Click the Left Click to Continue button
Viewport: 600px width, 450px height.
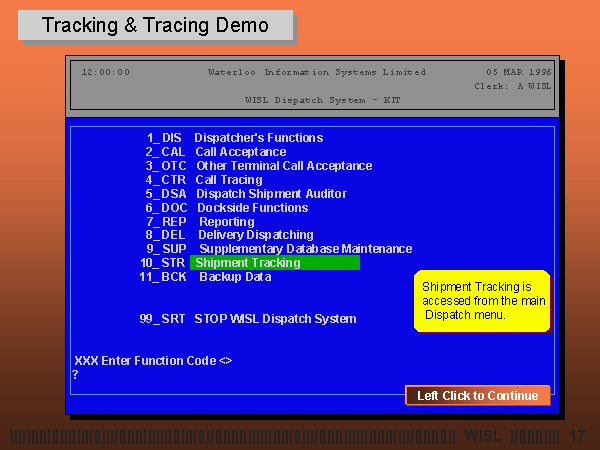(478, 395)
